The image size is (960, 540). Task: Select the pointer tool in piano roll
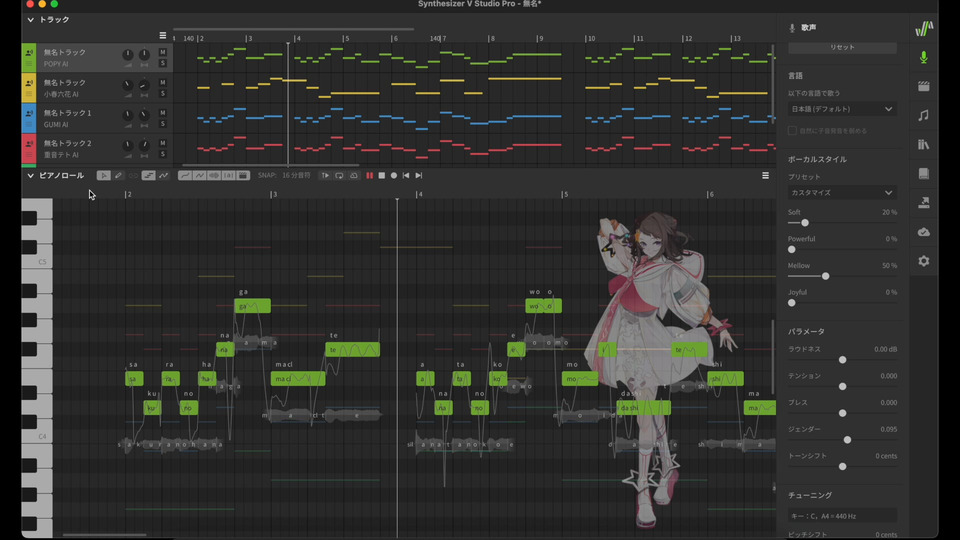click(103, 176)
